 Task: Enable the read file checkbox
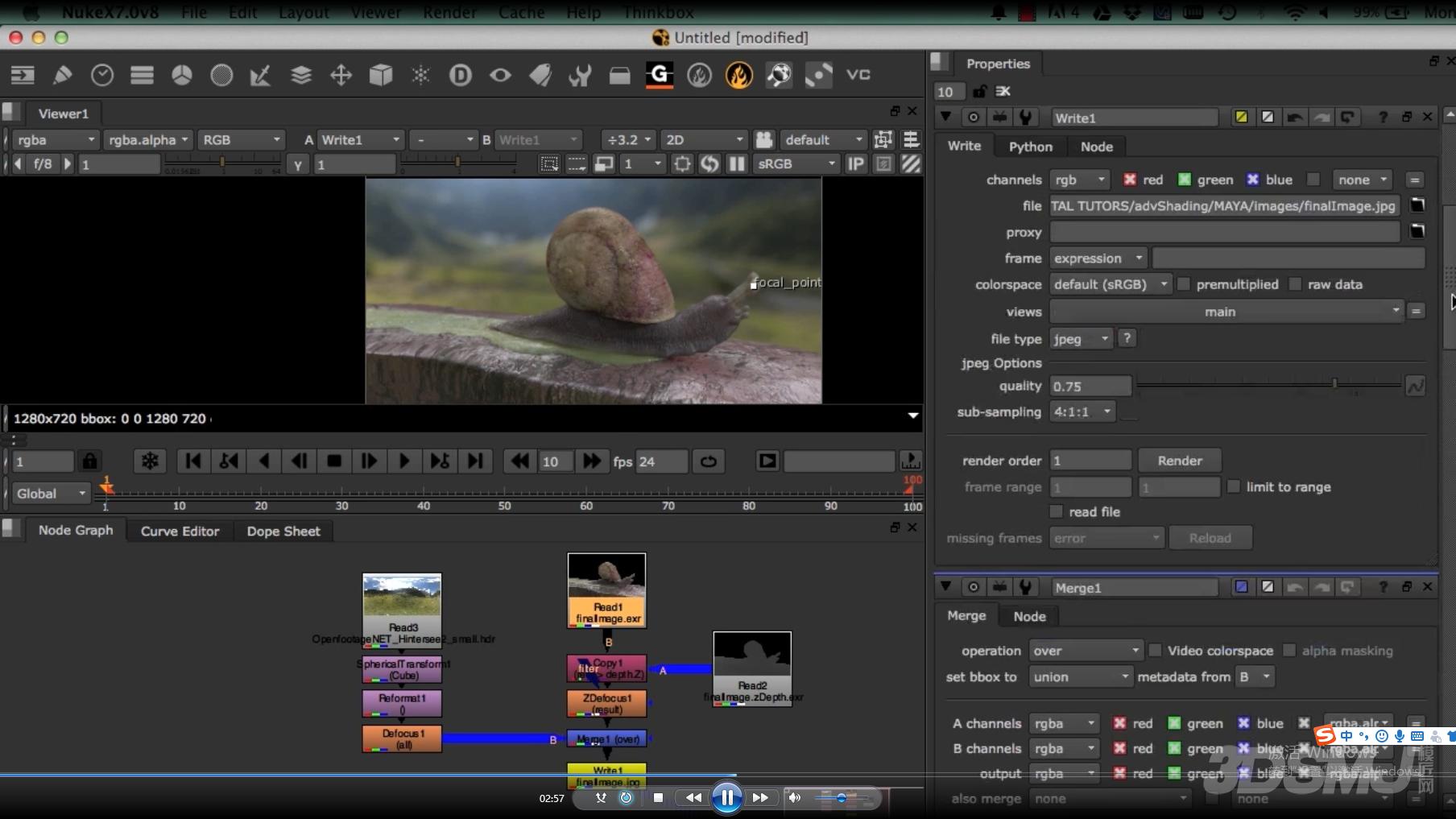(1056, 511)
